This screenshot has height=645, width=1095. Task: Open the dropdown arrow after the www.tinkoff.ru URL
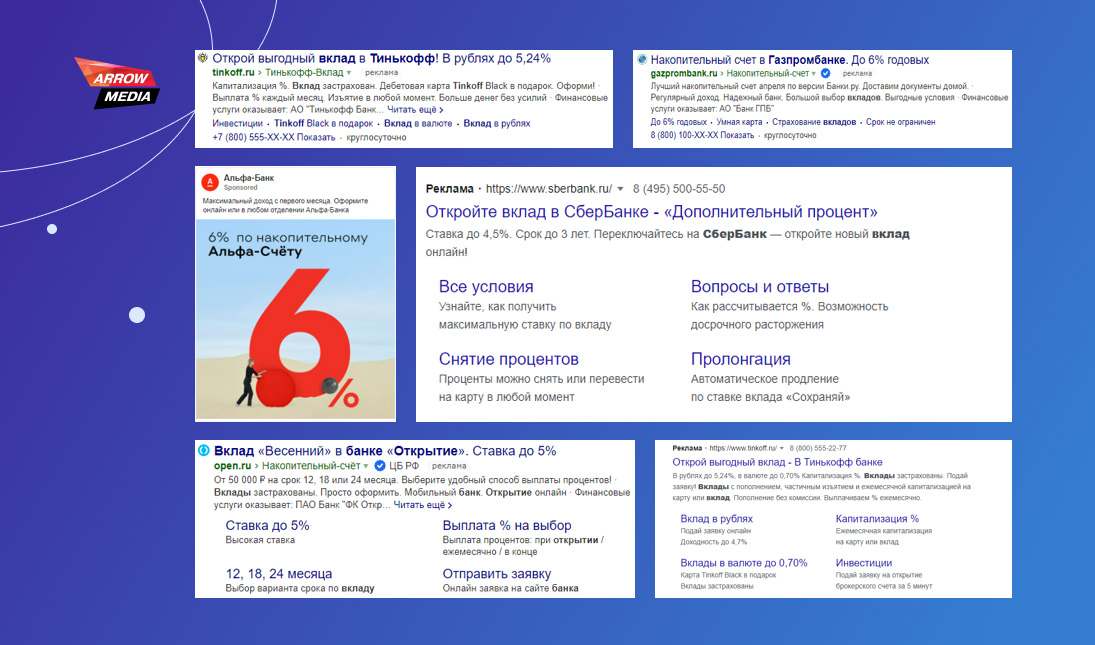coord(782,448)
